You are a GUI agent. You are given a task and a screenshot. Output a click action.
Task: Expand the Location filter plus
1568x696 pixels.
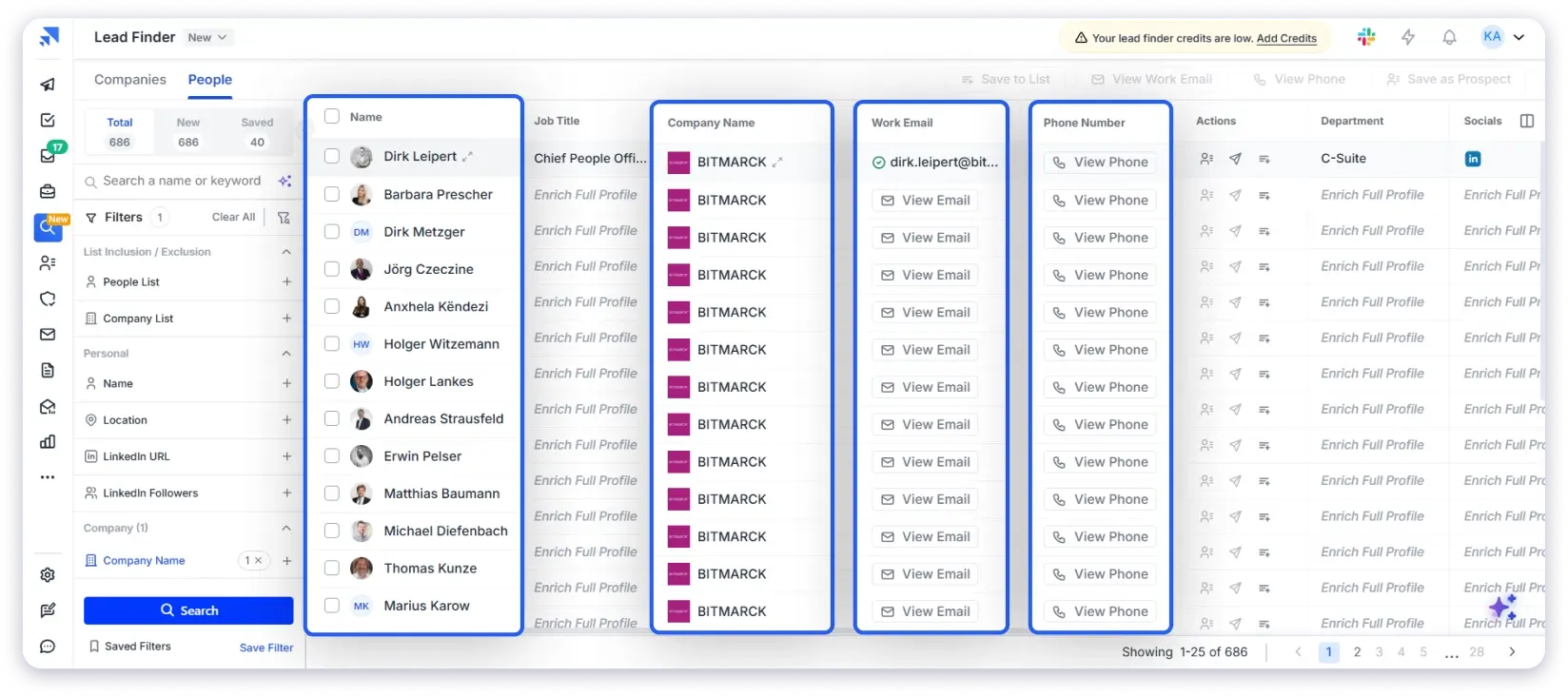(x=286, y=419)
